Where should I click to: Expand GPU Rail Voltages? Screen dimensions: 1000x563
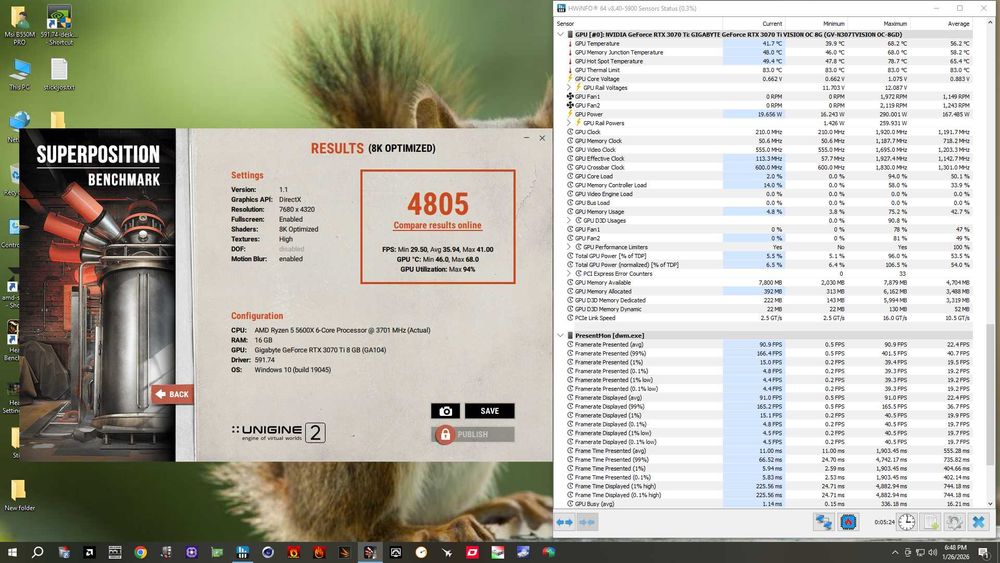(x=569, y=87)
